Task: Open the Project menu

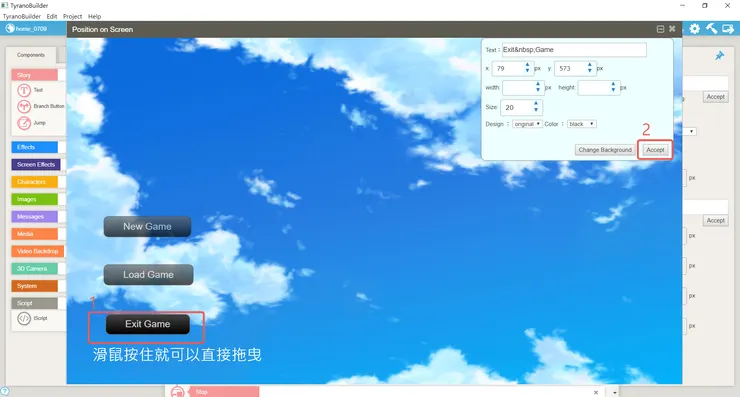Action: tap(73, 16)
